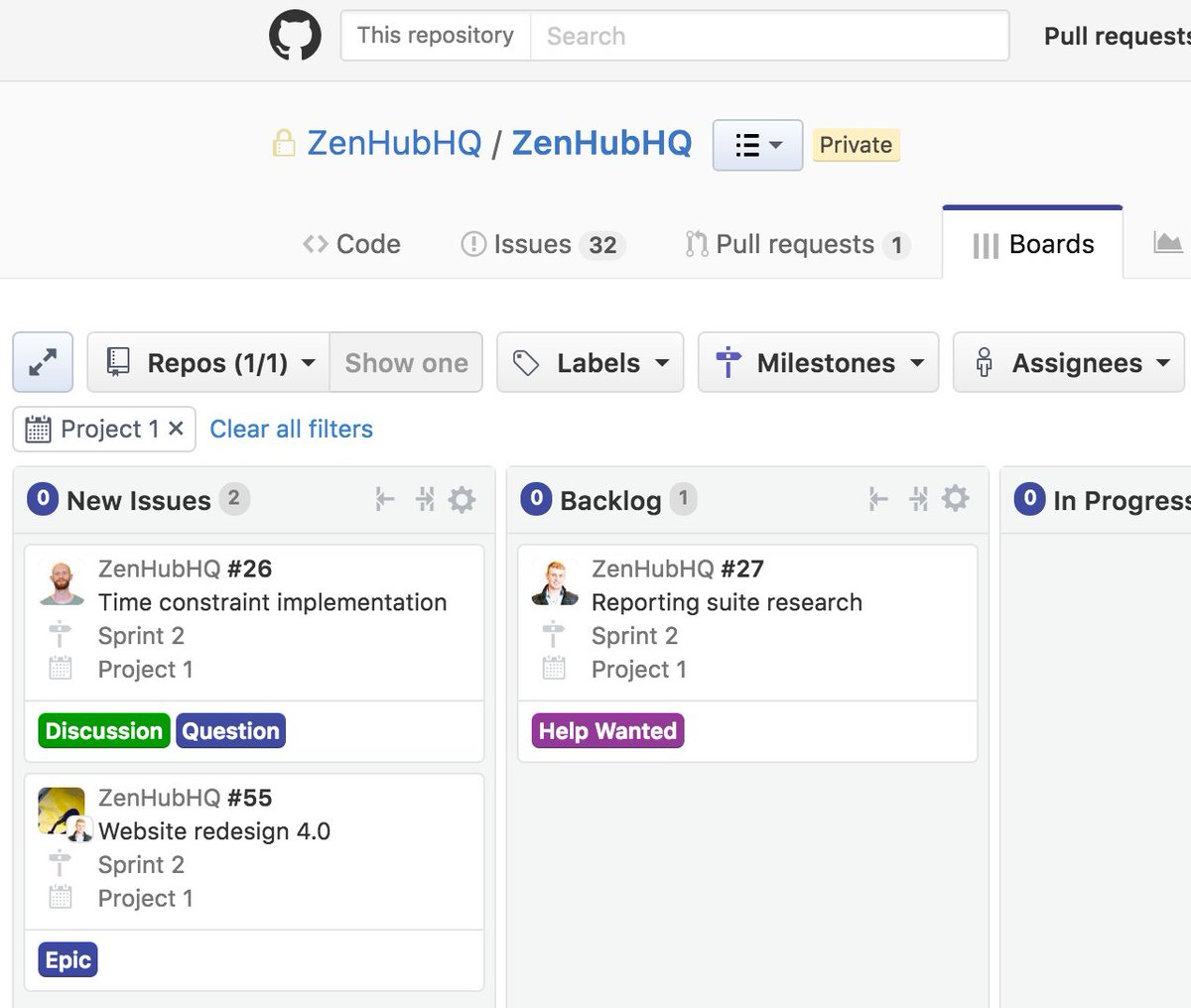This screenshot has height=1008, width=1191.
Task: Click the New Issues card count badge
Action: tap(233, 498)
